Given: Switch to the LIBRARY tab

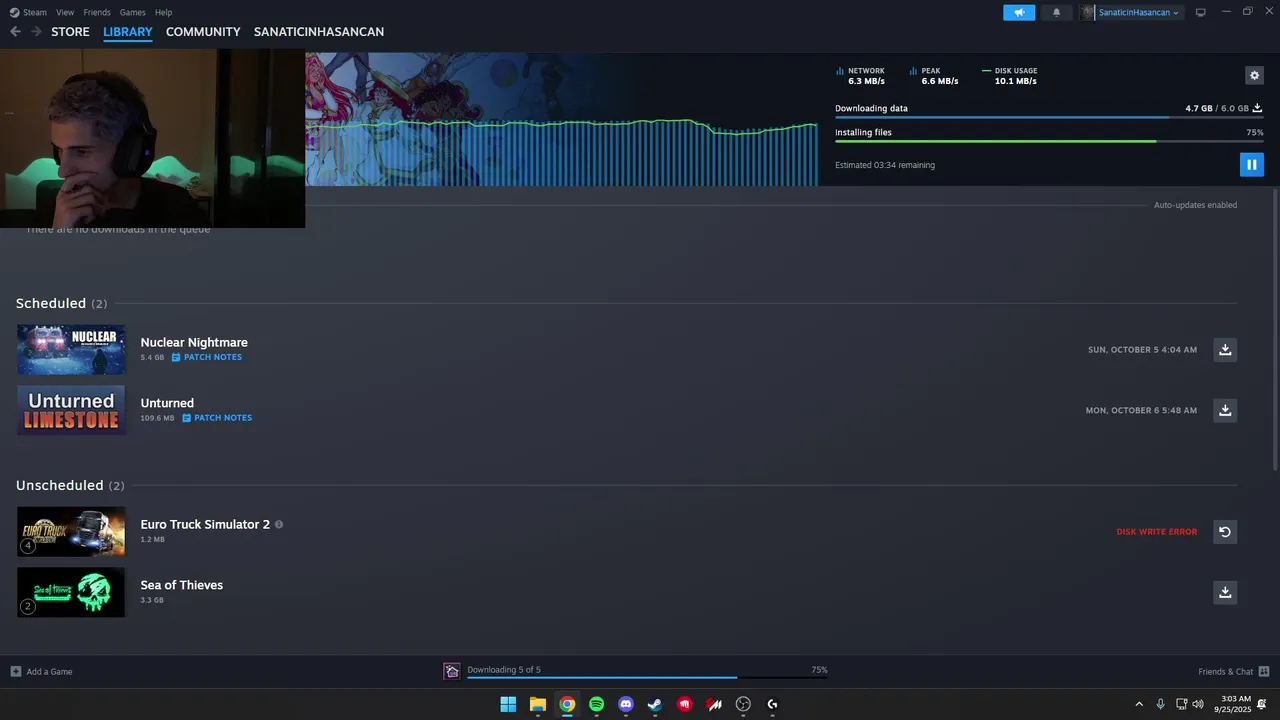Looking at the screenshot, I should 128,32.
